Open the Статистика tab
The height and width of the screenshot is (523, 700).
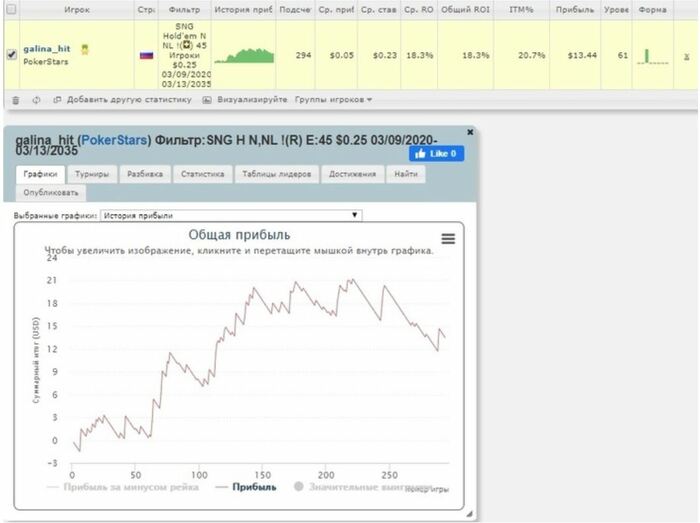click(x=203, y=174)
